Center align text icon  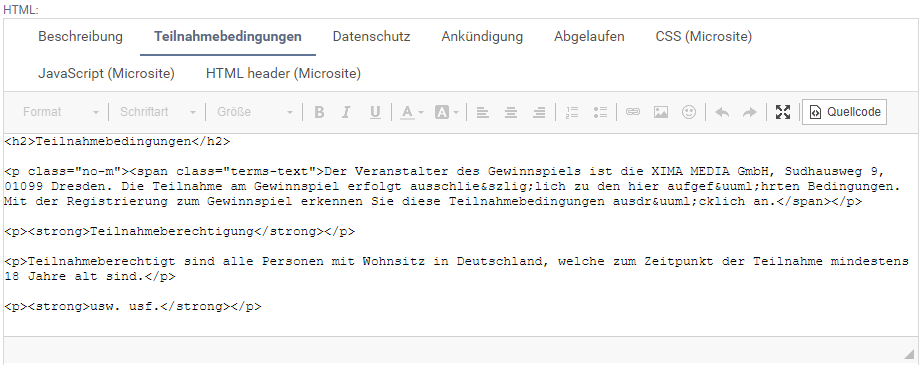coord(510,112)
